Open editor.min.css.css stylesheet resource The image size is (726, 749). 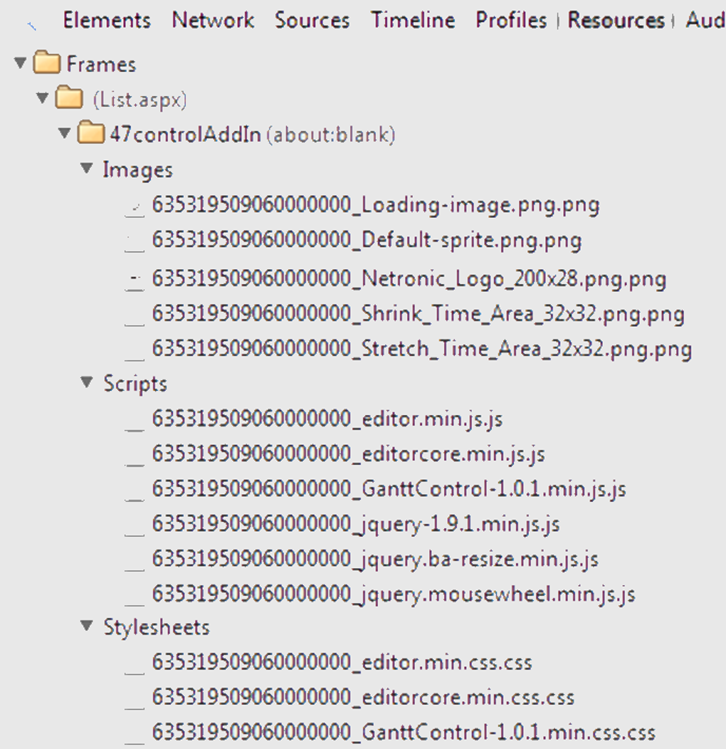pyautogui.click(x=341, y=662)
